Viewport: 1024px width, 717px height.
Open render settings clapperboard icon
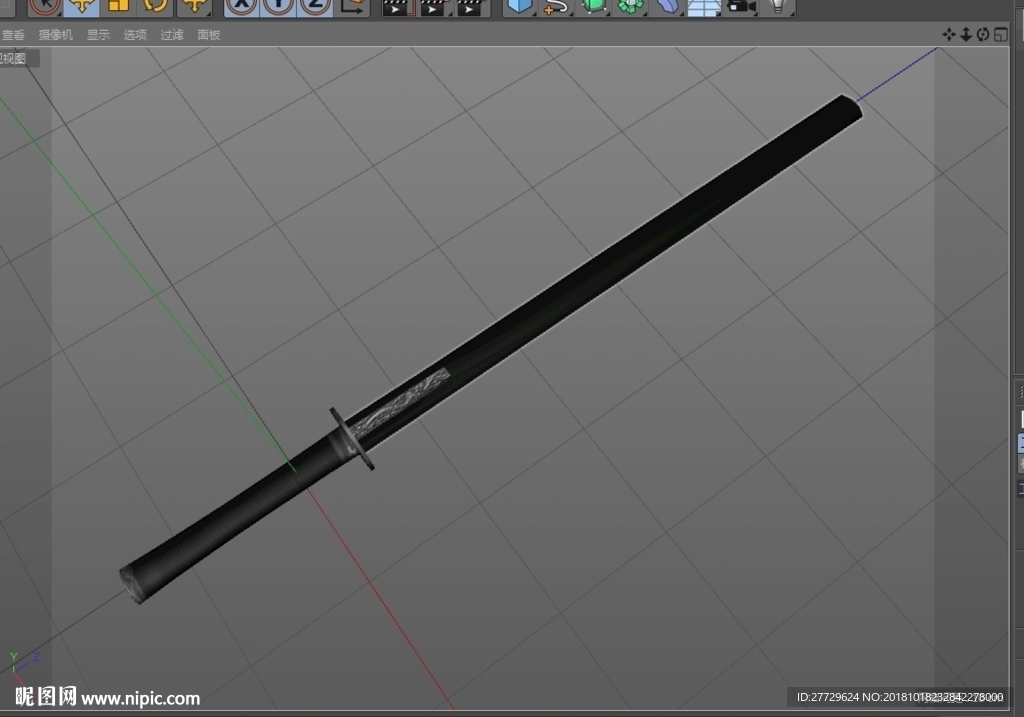point(472,7)
